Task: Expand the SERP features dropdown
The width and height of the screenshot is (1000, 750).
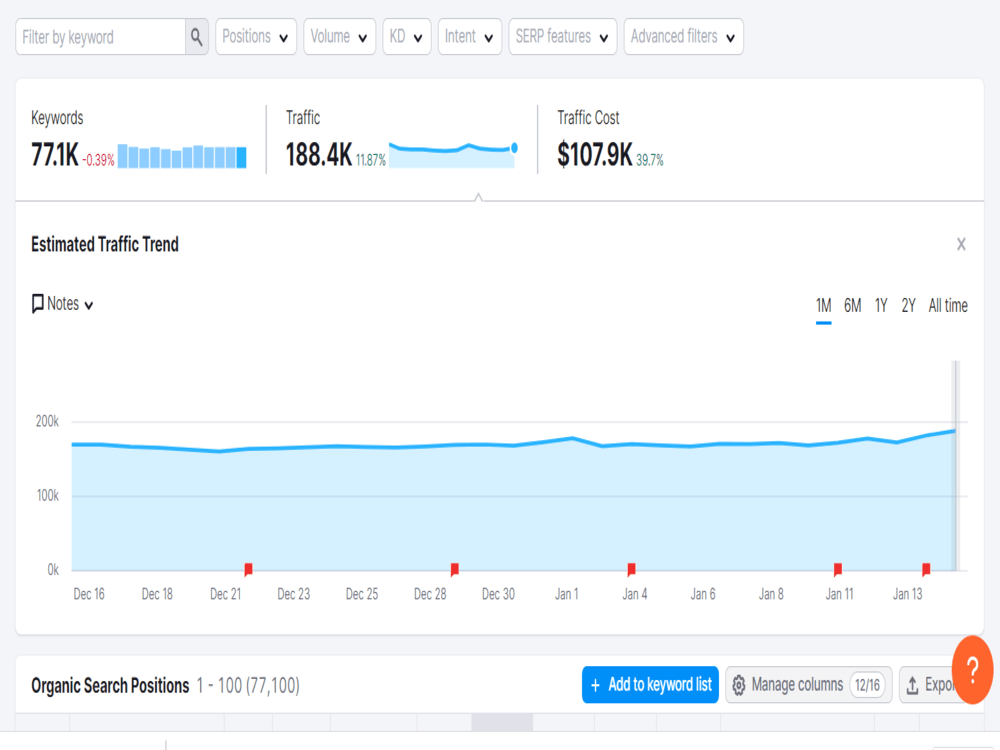Action: (x=562, y=37)
